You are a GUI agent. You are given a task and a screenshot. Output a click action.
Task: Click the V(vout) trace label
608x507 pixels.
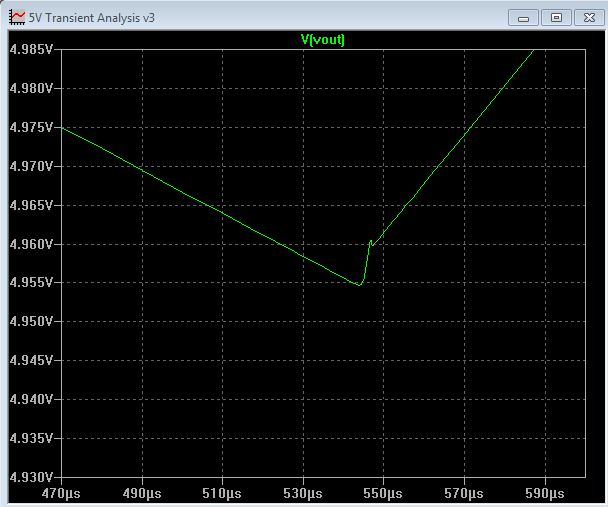[x=323, y=40]
